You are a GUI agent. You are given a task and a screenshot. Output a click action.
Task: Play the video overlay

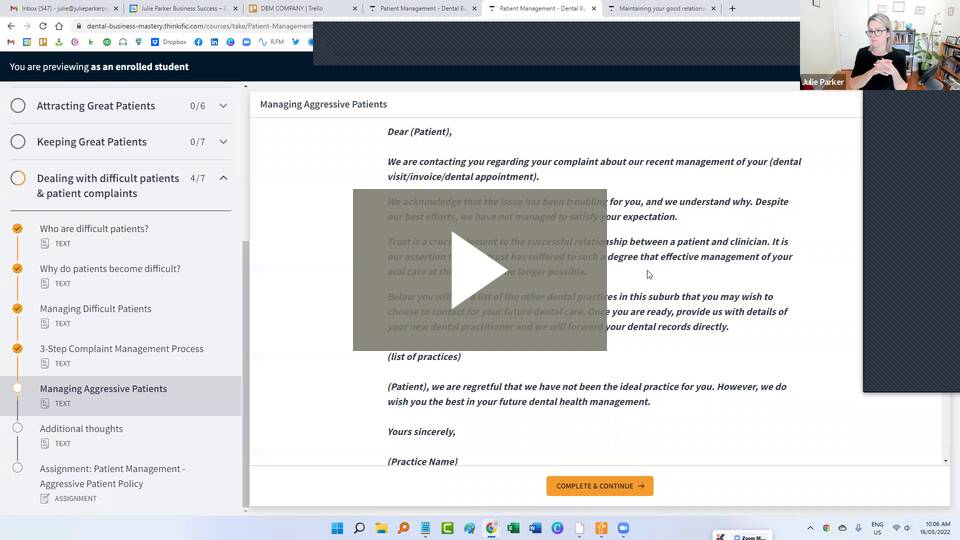(479, 270)
